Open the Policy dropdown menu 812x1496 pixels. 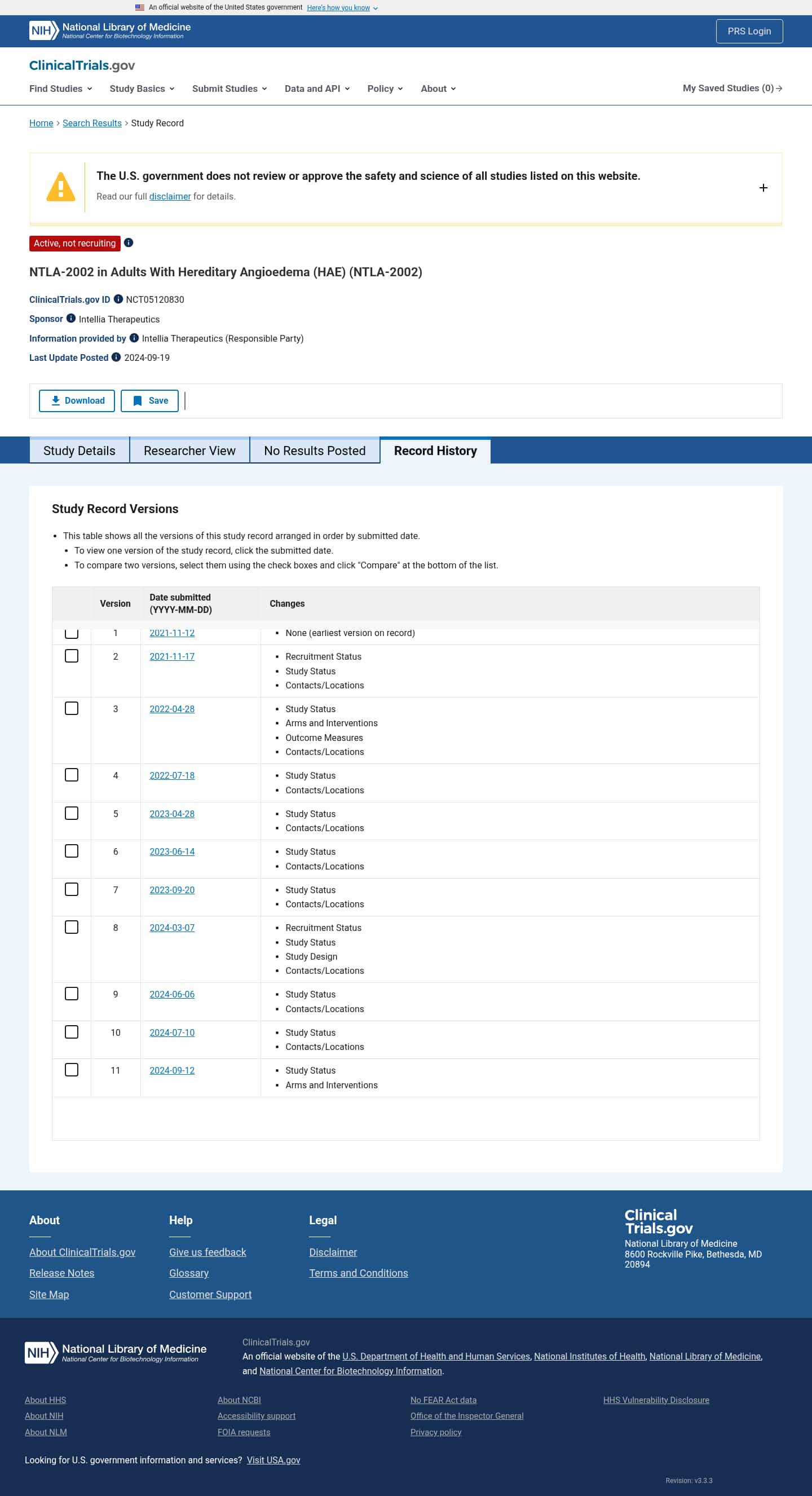[385, 89]
